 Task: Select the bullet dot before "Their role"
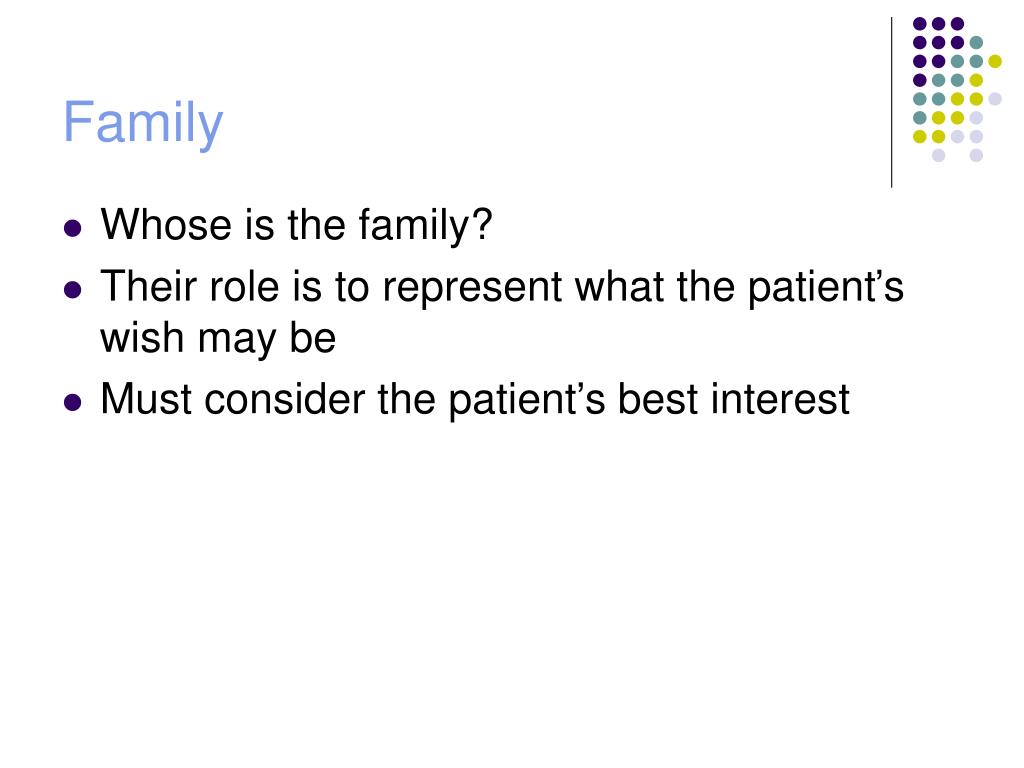click(x=73, y=289)
